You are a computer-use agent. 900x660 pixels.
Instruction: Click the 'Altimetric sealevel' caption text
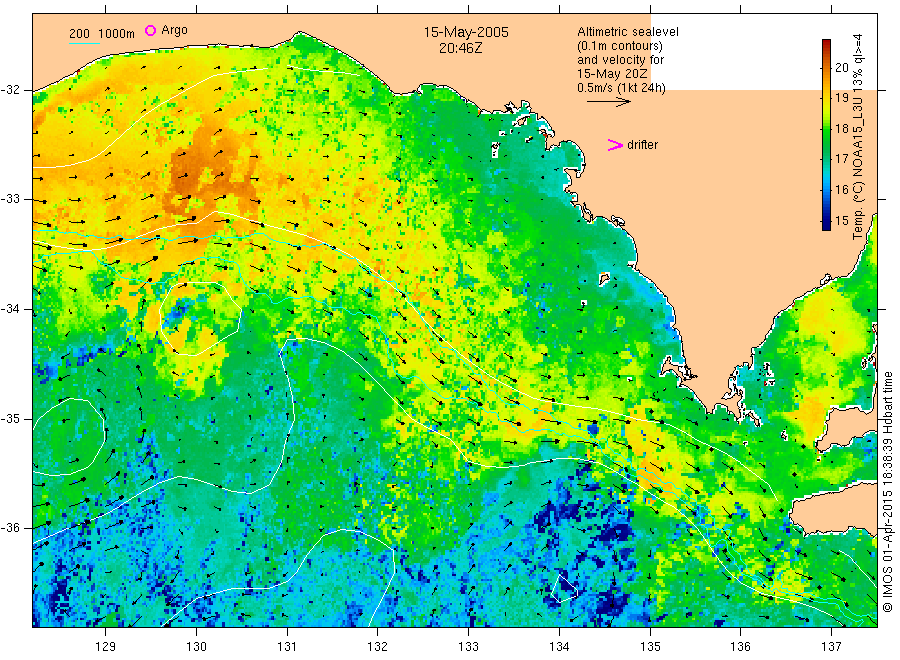(627, 32)
